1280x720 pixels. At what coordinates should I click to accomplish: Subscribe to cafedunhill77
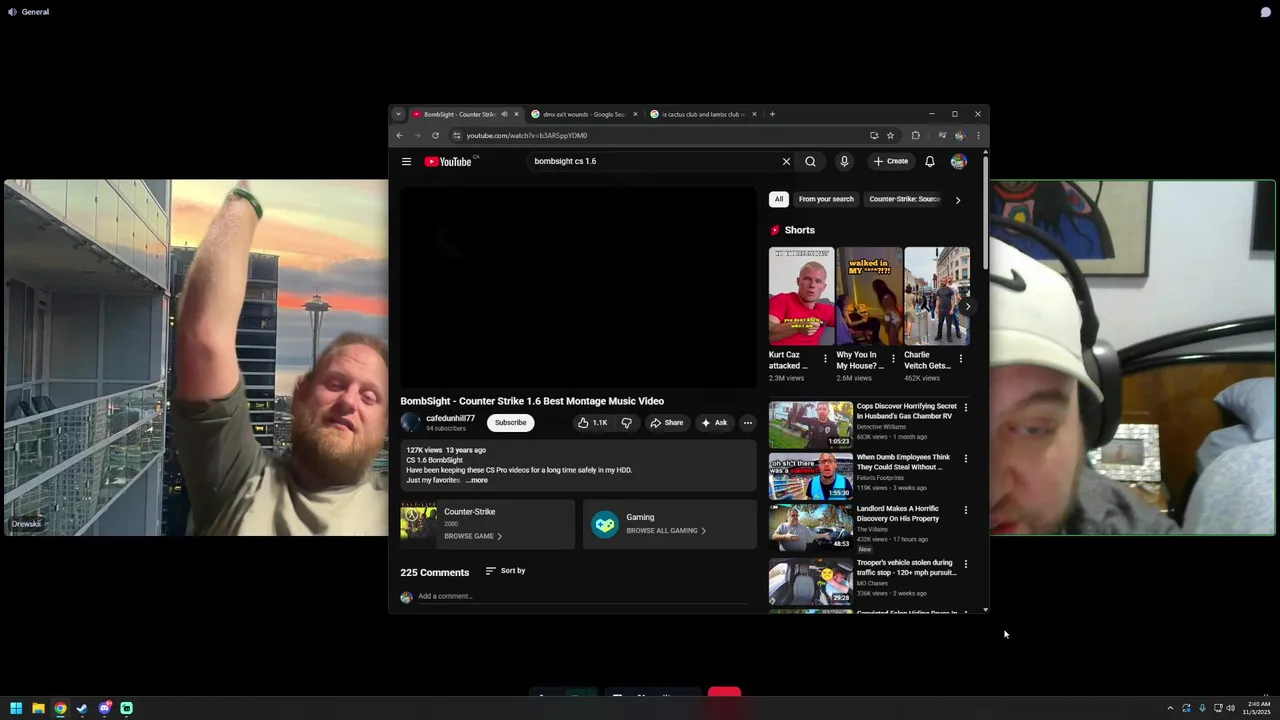pyautogui.click(x=510, y=423)
